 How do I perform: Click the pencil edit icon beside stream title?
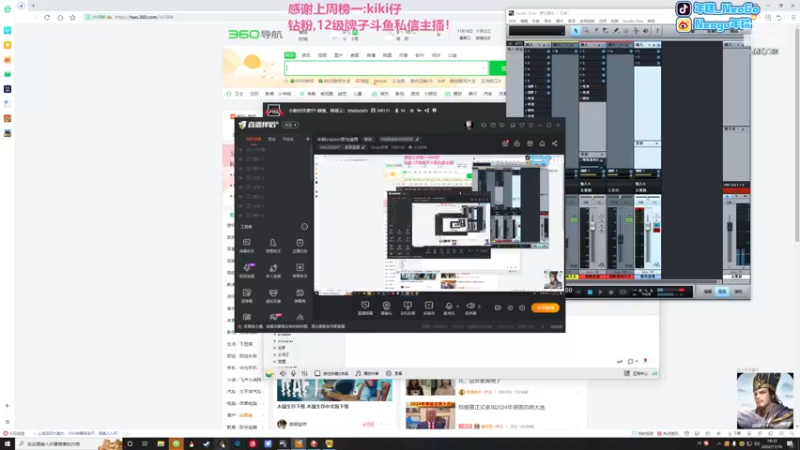[417, 139]
